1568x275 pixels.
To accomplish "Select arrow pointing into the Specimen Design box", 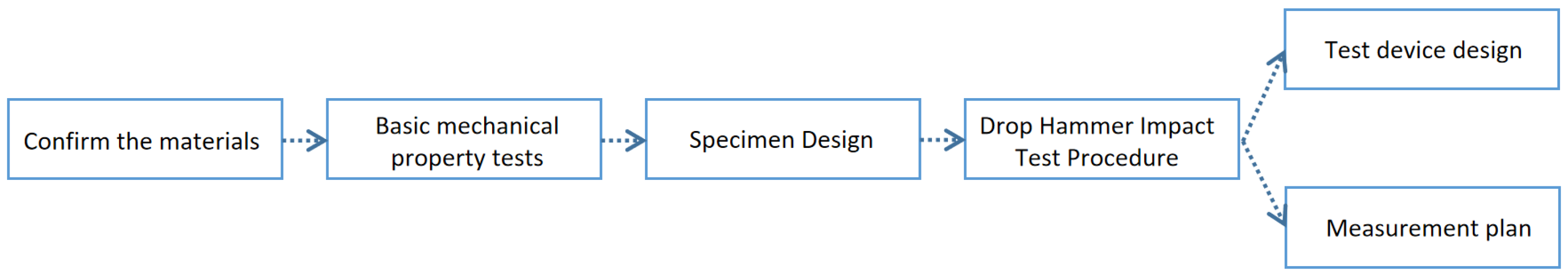I will point(623,140).
